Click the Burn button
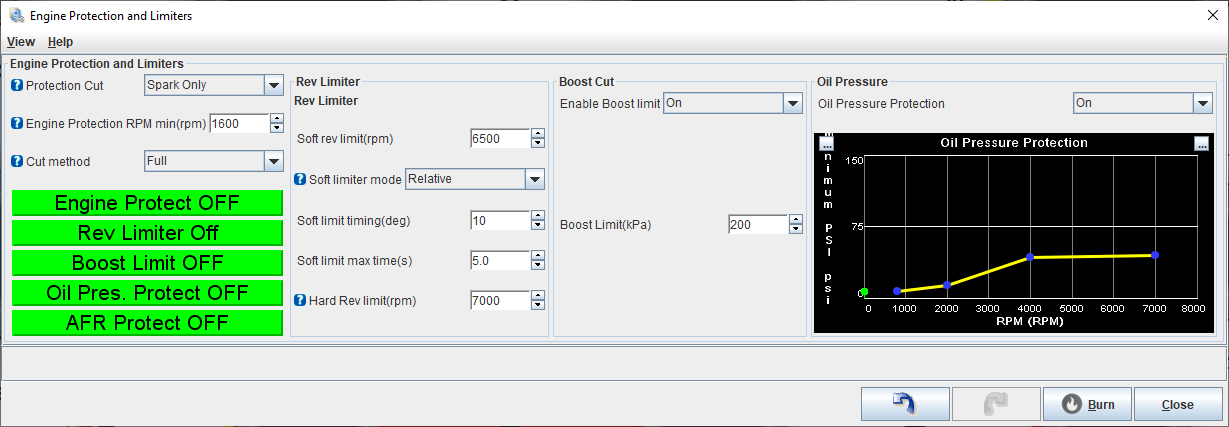Viewport: 1229px width, 427px height. 1087,404
